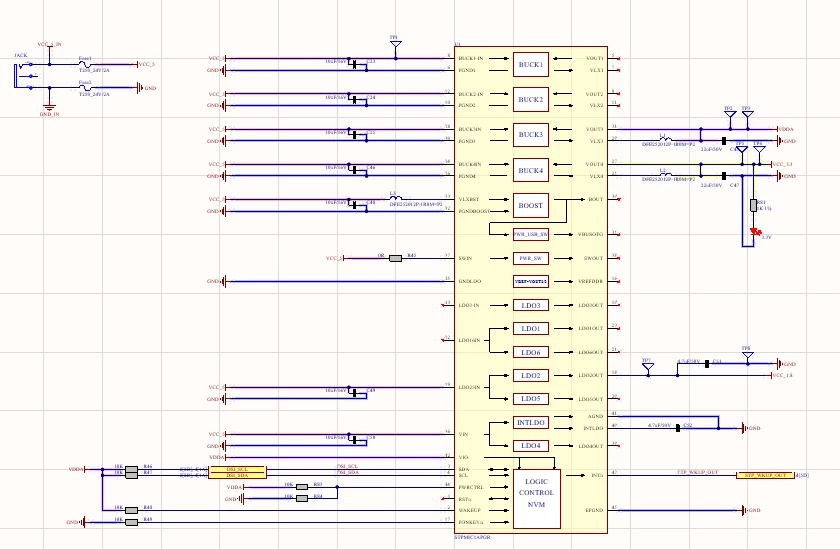Viewport: 840px width, 549px height.
Task: Select the PWR_USB_SW block
Action: click(530, 234)
